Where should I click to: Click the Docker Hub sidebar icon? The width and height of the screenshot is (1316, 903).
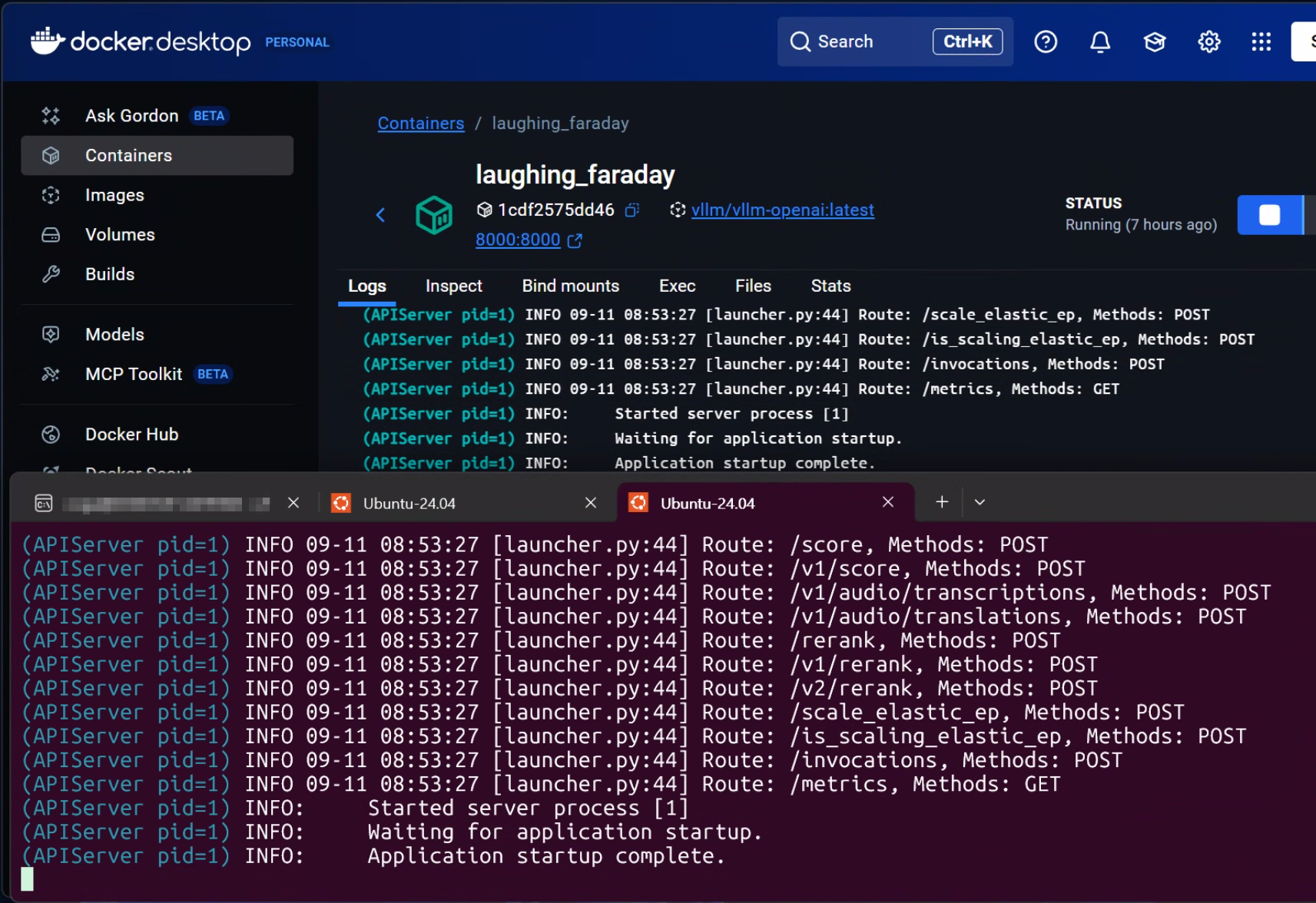coord(51,435)
